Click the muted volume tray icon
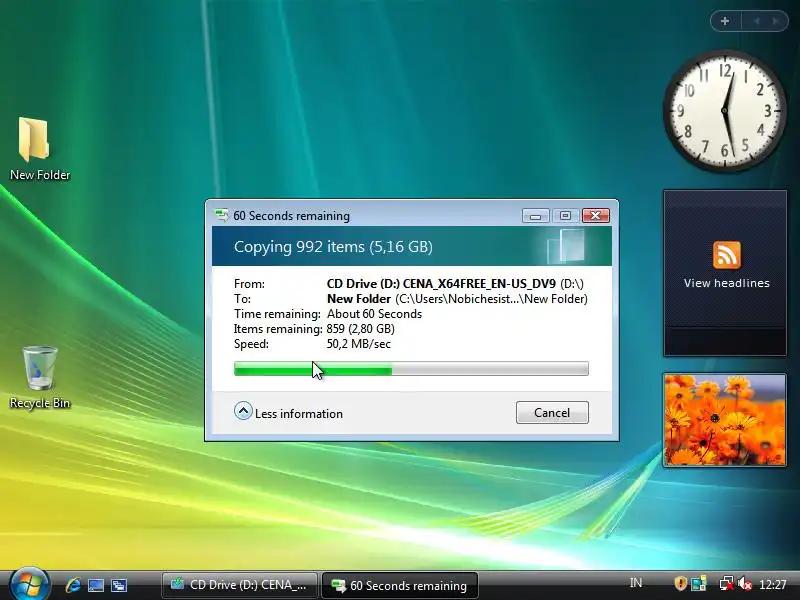Screen dimensions: 800x600 click(744, 583)
